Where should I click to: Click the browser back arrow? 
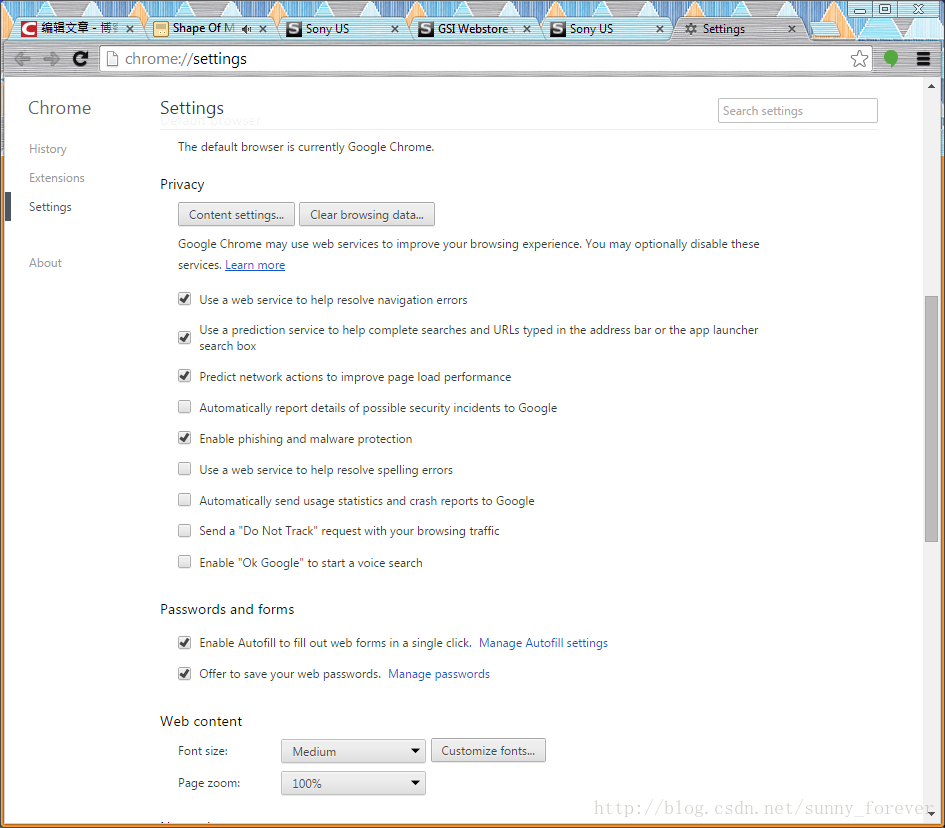pyautogui.click(x=23, y=58)
